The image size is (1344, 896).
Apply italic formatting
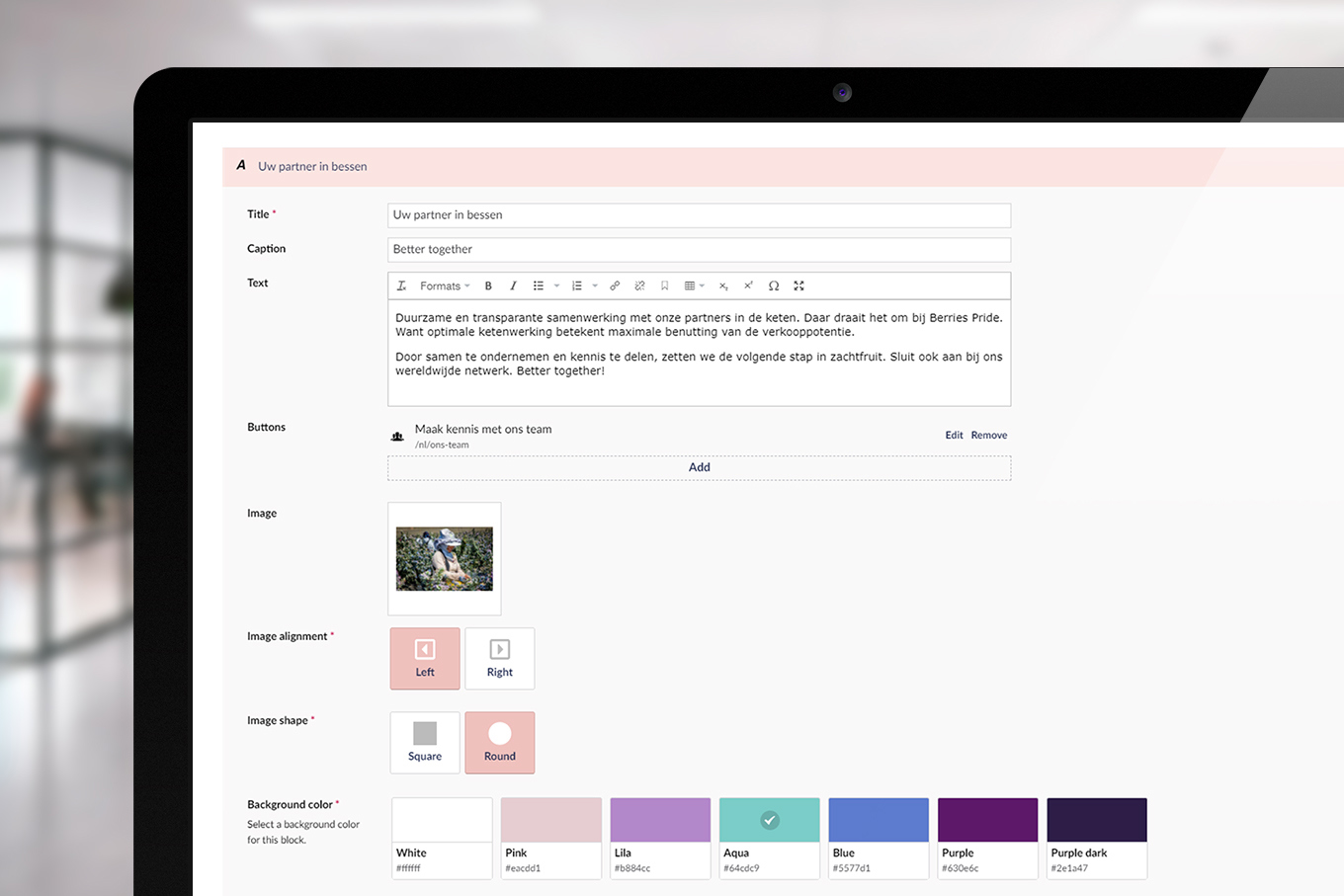[x=513, y=286]
